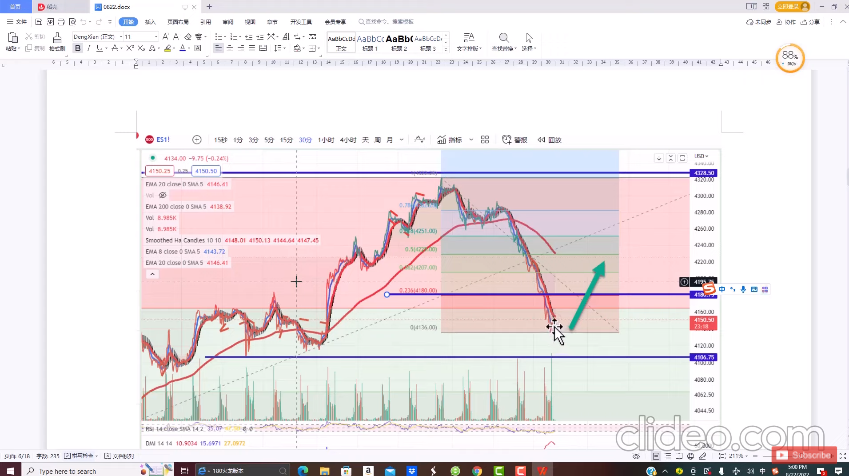The image size is (849, 476).
Task: Toggle subscript formatting
Action: [x=141, y=48]
